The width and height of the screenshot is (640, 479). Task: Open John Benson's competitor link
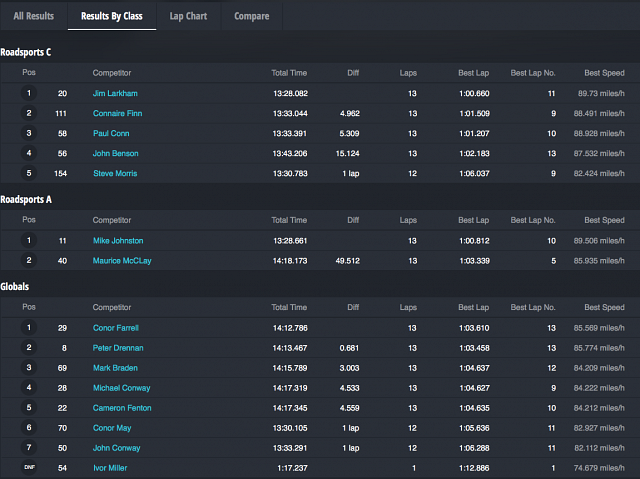(115, 153)
